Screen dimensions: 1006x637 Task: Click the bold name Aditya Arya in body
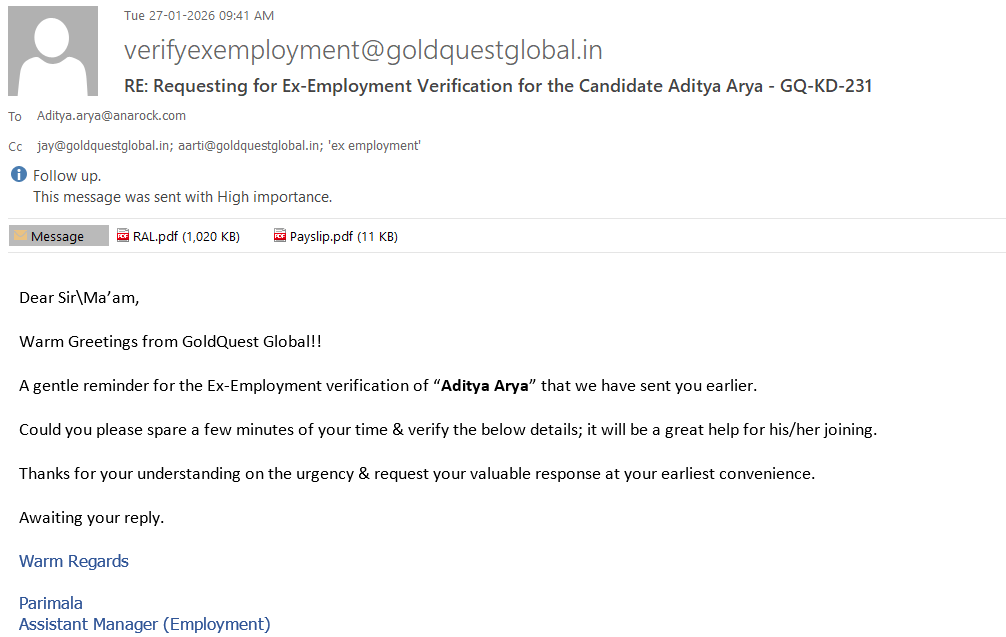[x=484, y=386]
